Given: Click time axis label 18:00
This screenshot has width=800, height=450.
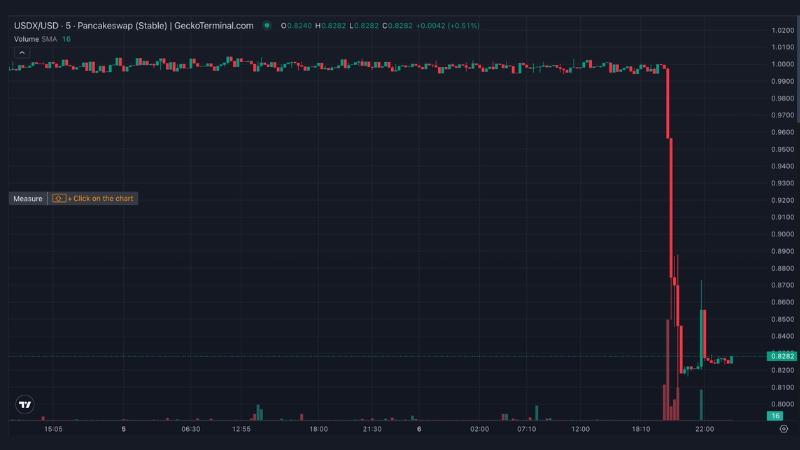Looking at the screenshot, I should (318, 429).
